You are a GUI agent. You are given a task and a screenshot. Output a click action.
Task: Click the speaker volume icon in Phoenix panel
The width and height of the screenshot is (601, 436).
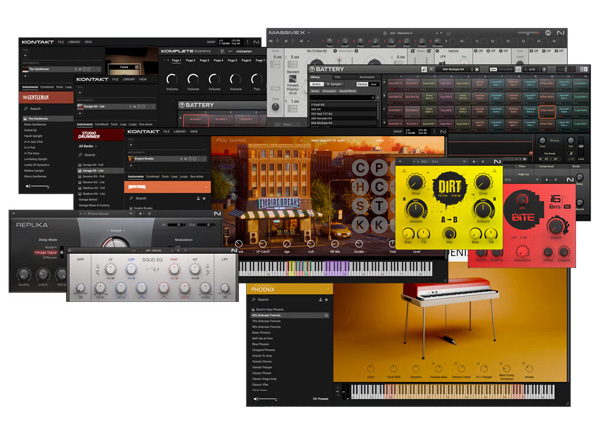coord(256,399)
